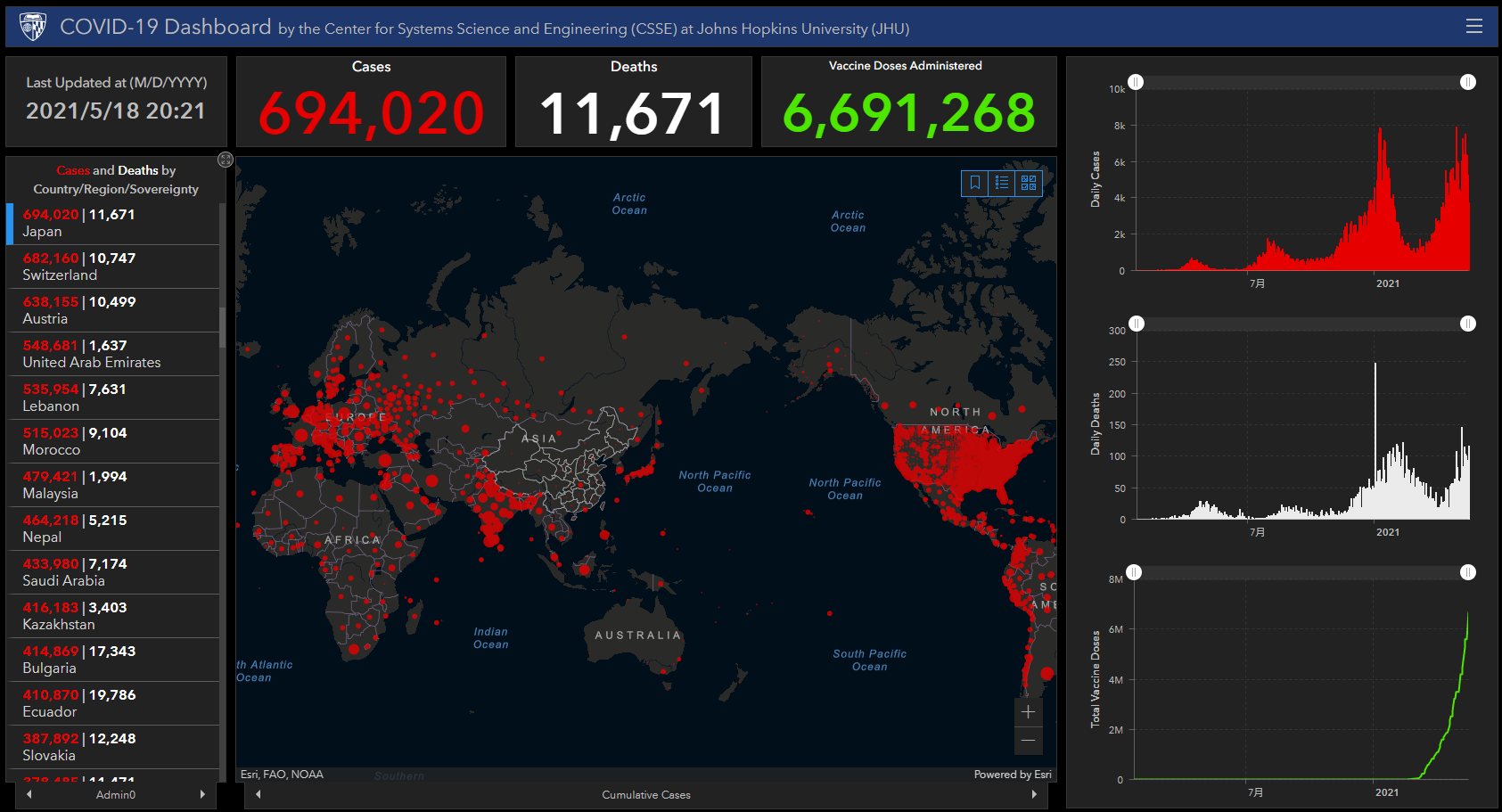The image size is (1502, 812).
Task: Open the basemap gallery grid icon
Action: pos(1029,183)
